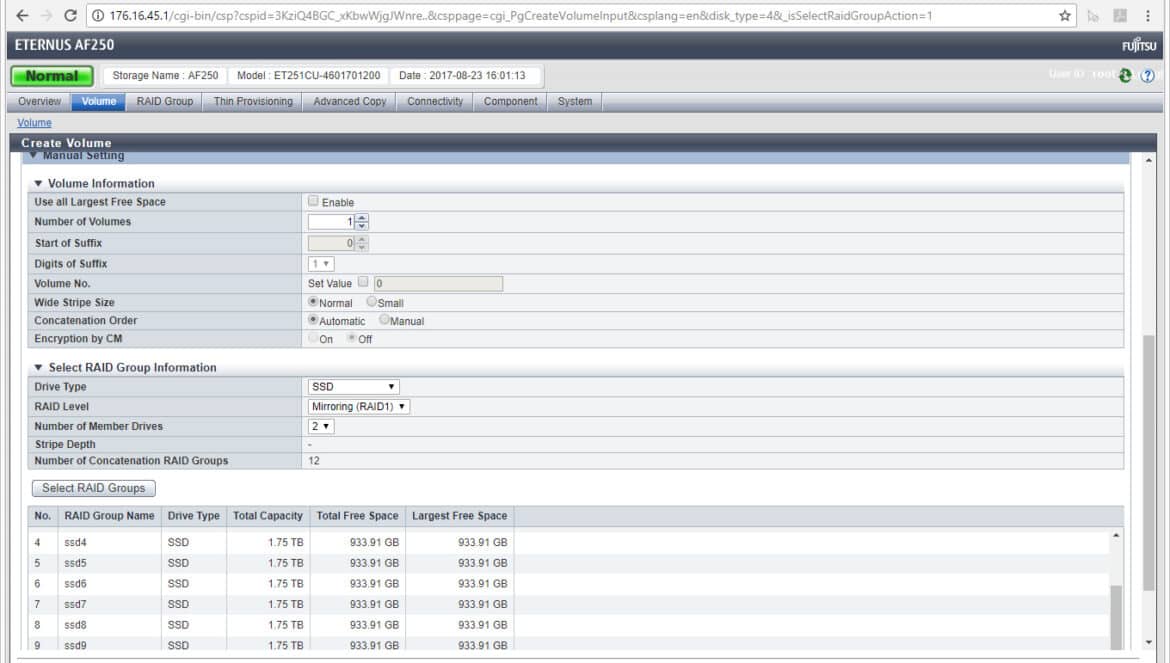Switch to the Volume tab
Screen dimensions: 1170x663
point(98,101)
